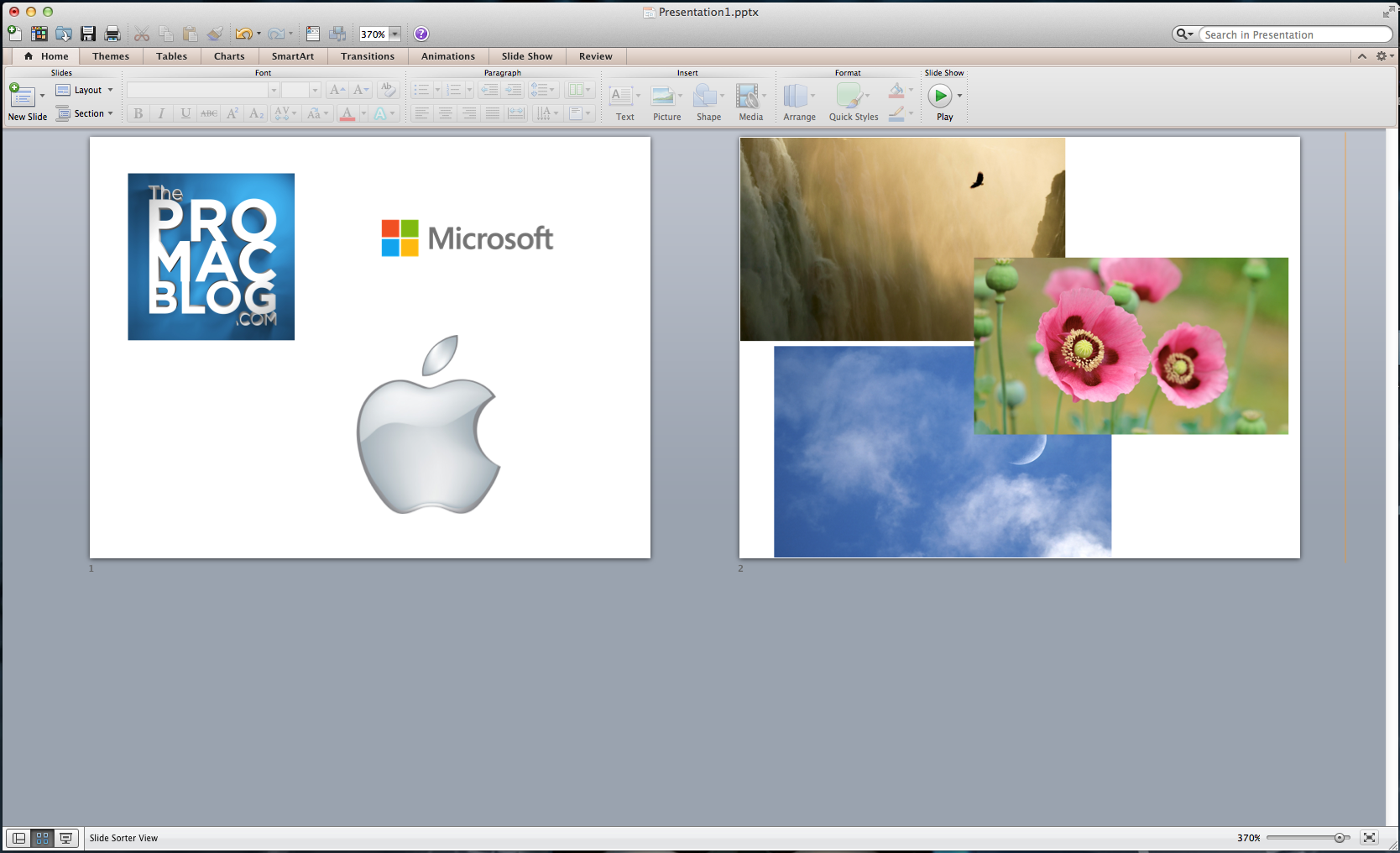
Task: Click the Redo arrow icon
Action: point(276,34)
